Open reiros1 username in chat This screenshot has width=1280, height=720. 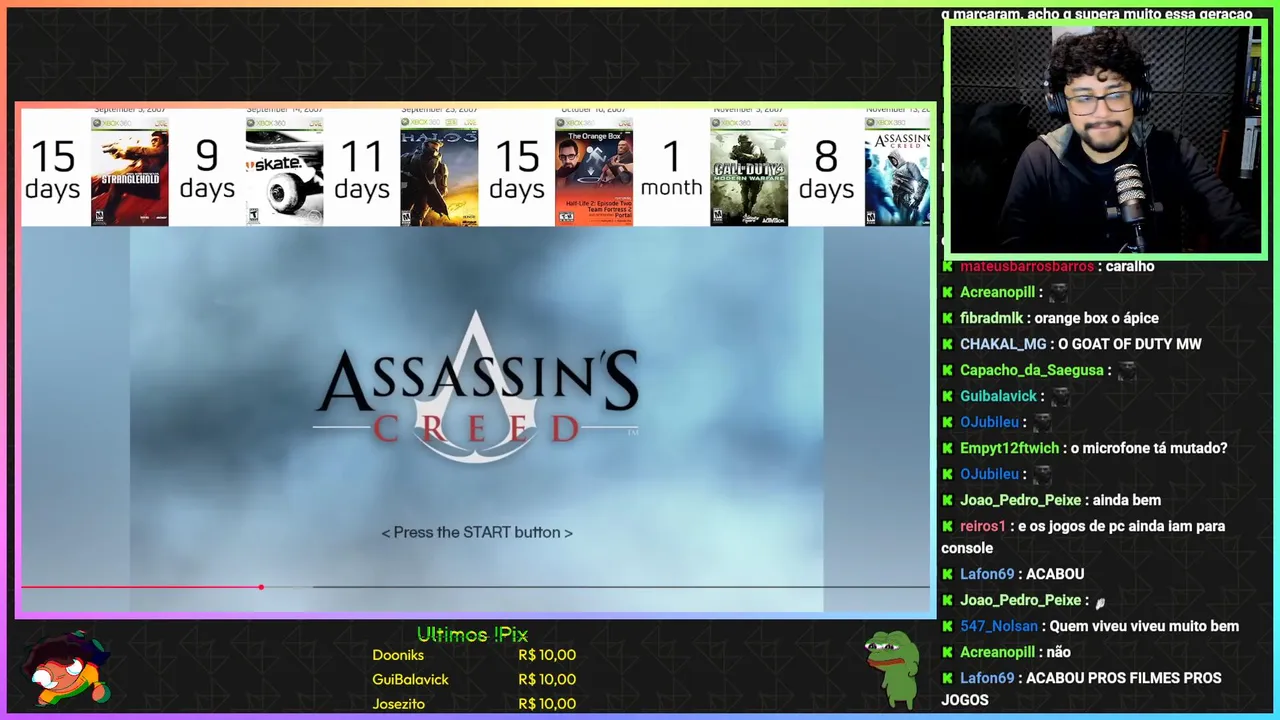click(983, 527)
